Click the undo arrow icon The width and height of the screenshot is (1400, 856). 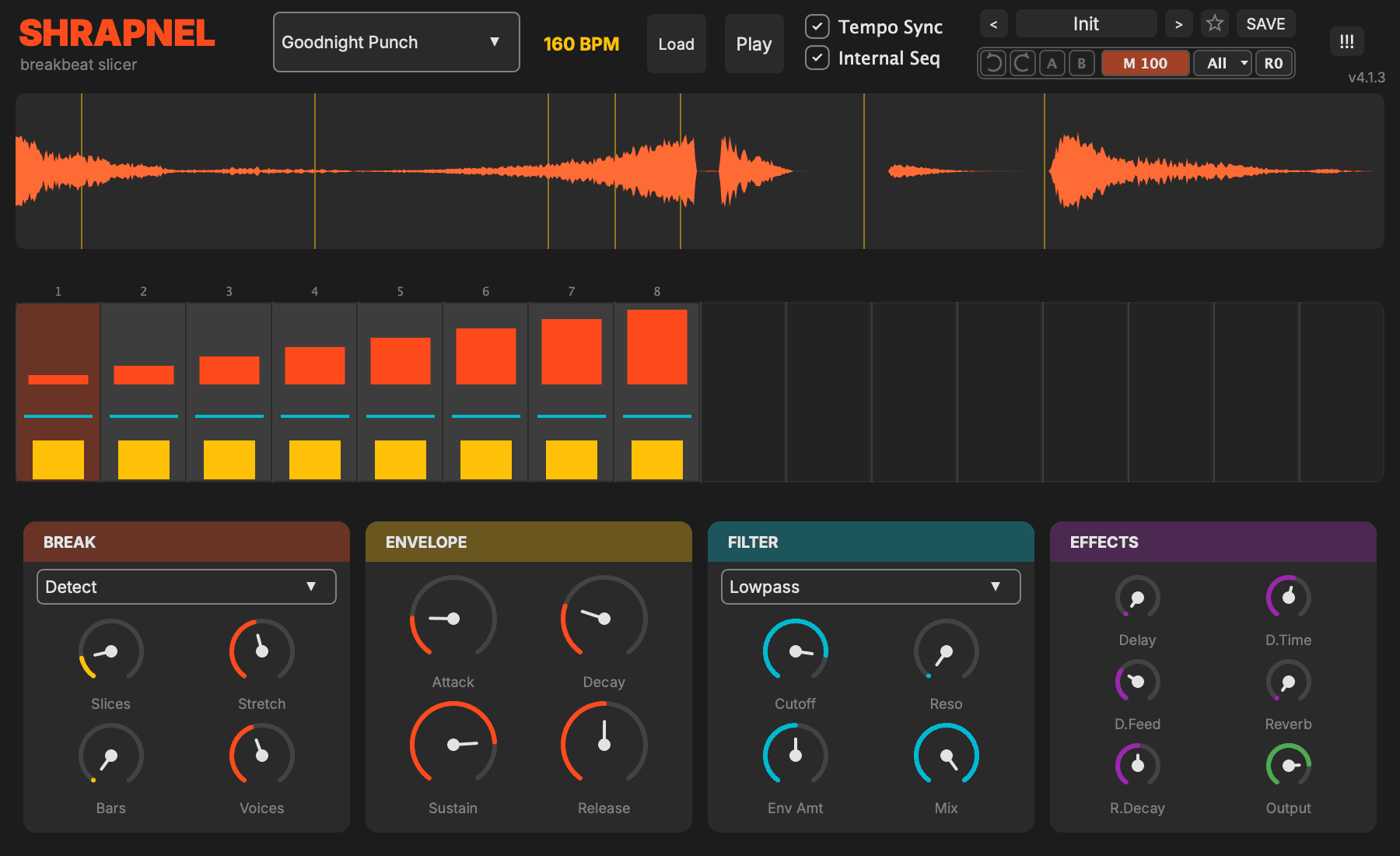(x=993, y=63)
